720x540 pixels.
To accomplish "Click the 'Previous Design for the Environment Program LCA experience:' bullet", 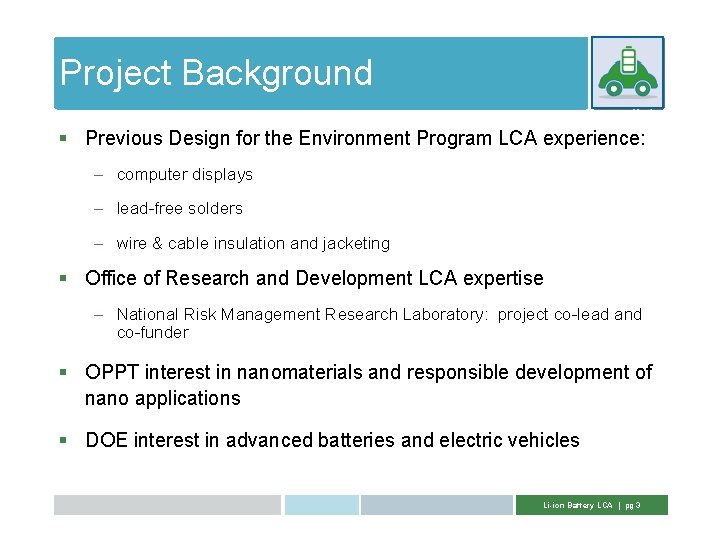I will [x=366, y=138].
